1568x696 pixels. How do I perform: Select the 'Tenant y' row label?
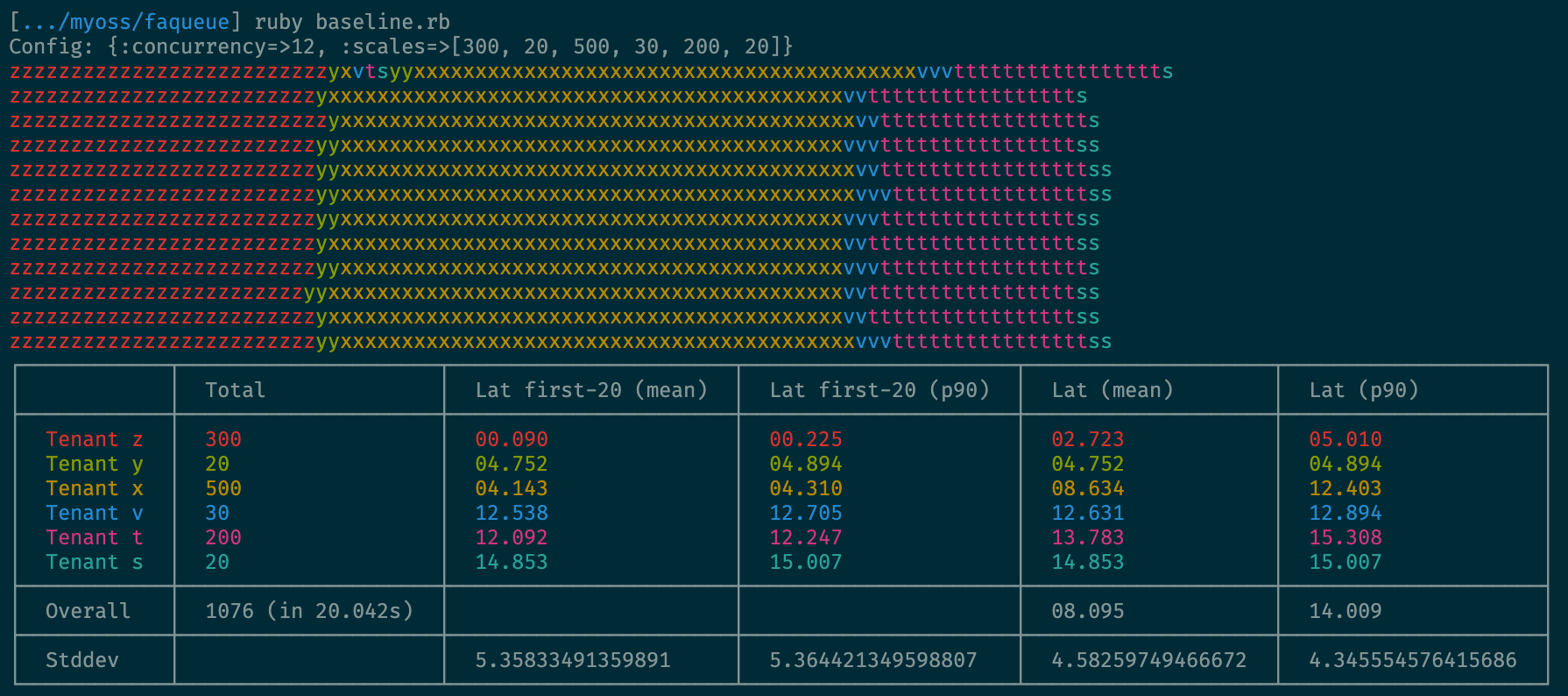[95, 464]
